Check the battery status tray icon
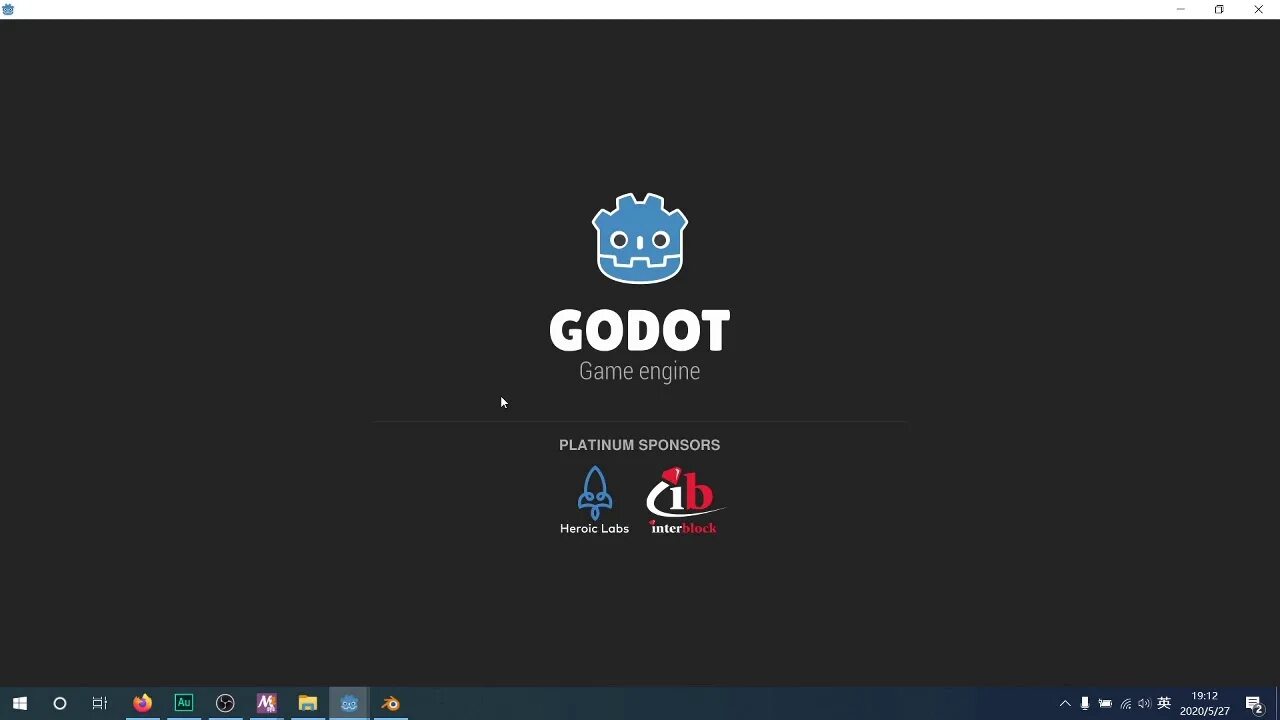Screen dimensions: 1280x720 pyautogui.click(x=1105, y=704)
